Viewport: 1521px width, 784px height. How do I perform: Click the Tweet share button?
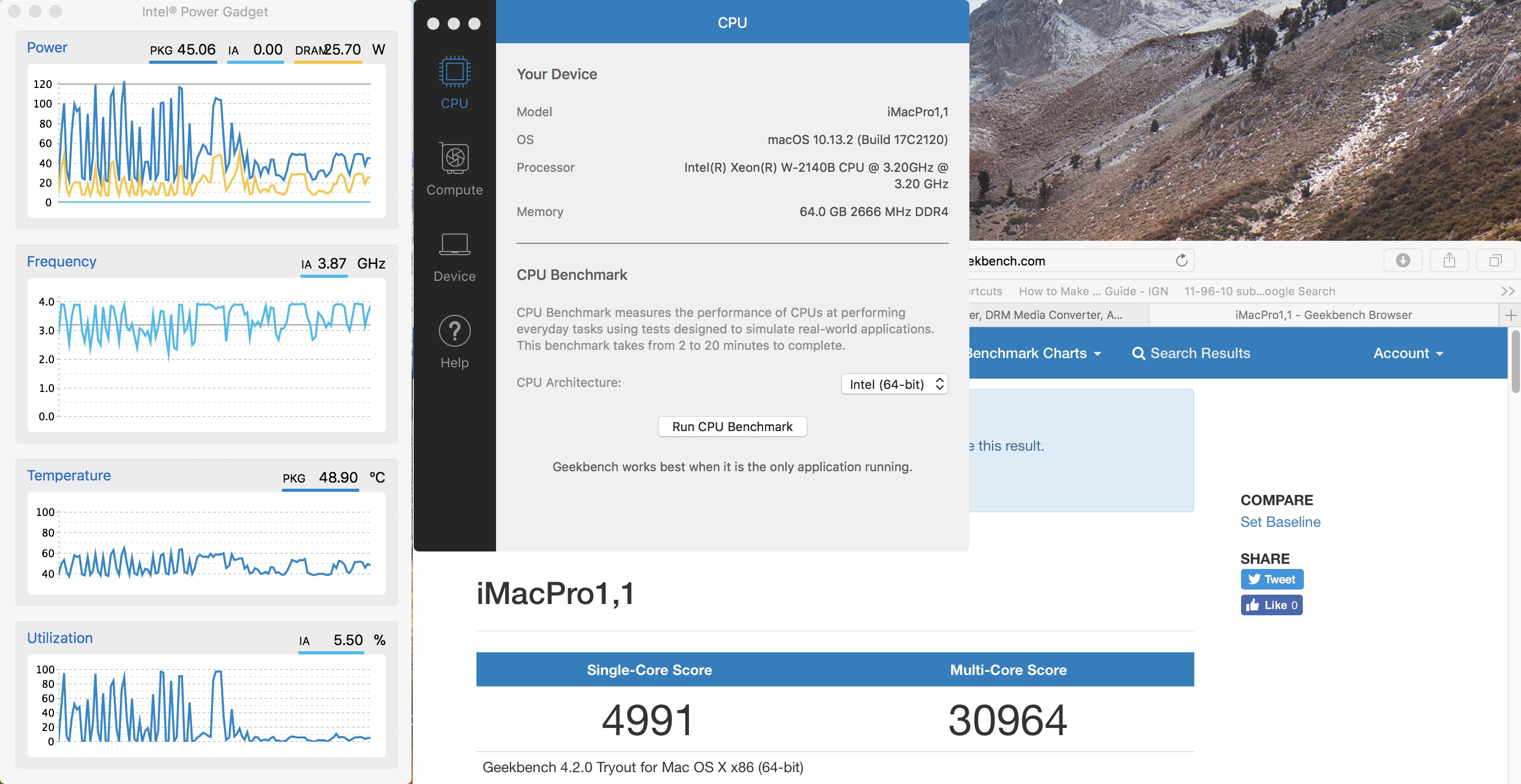click(1272, 579)
